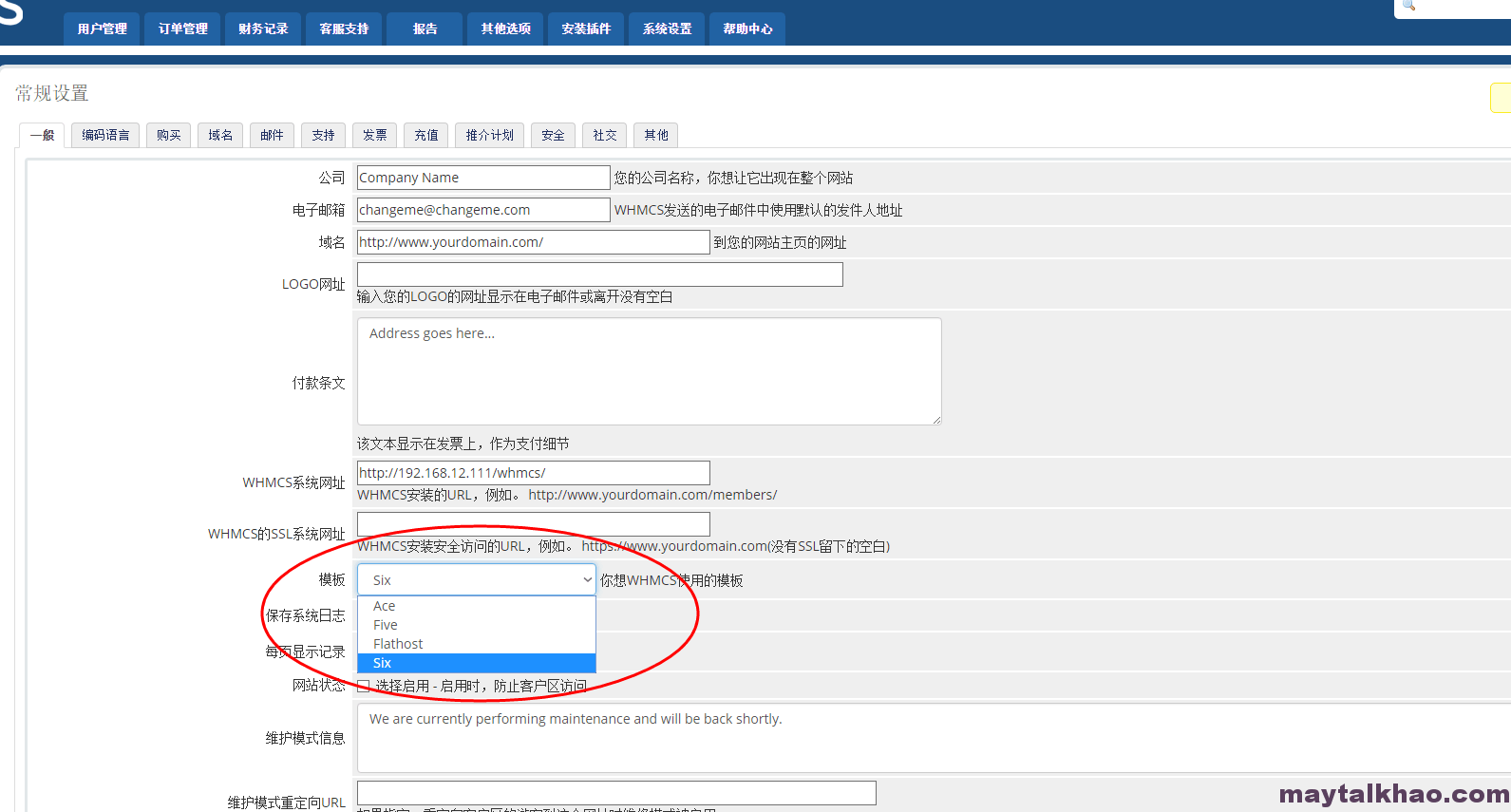This screenshot has height=812, width=1511.
Task: Switch to the 安全 tab
Action: (x=553, y=135)
